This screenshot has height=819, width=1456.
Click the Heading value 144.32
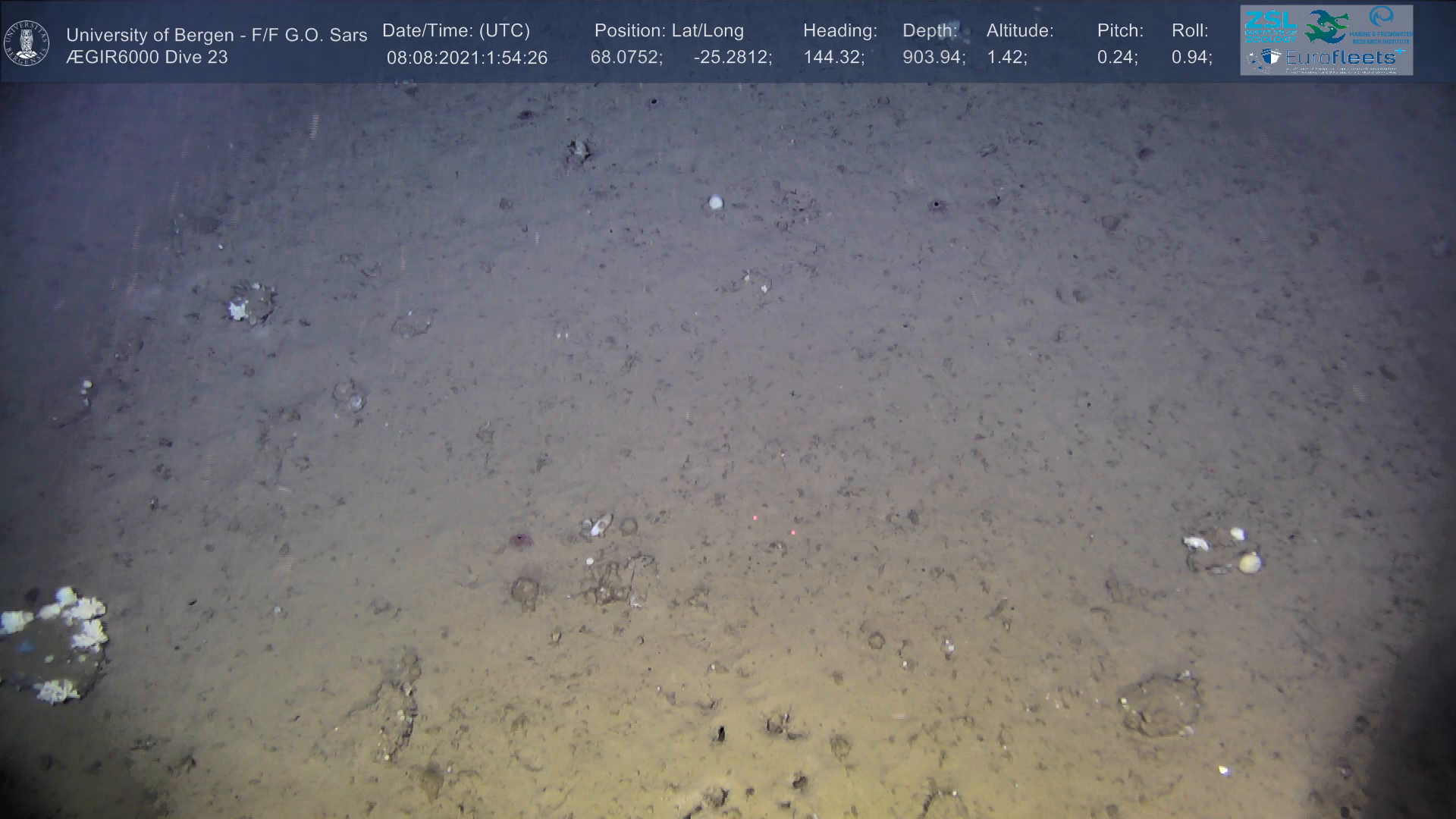833,58
